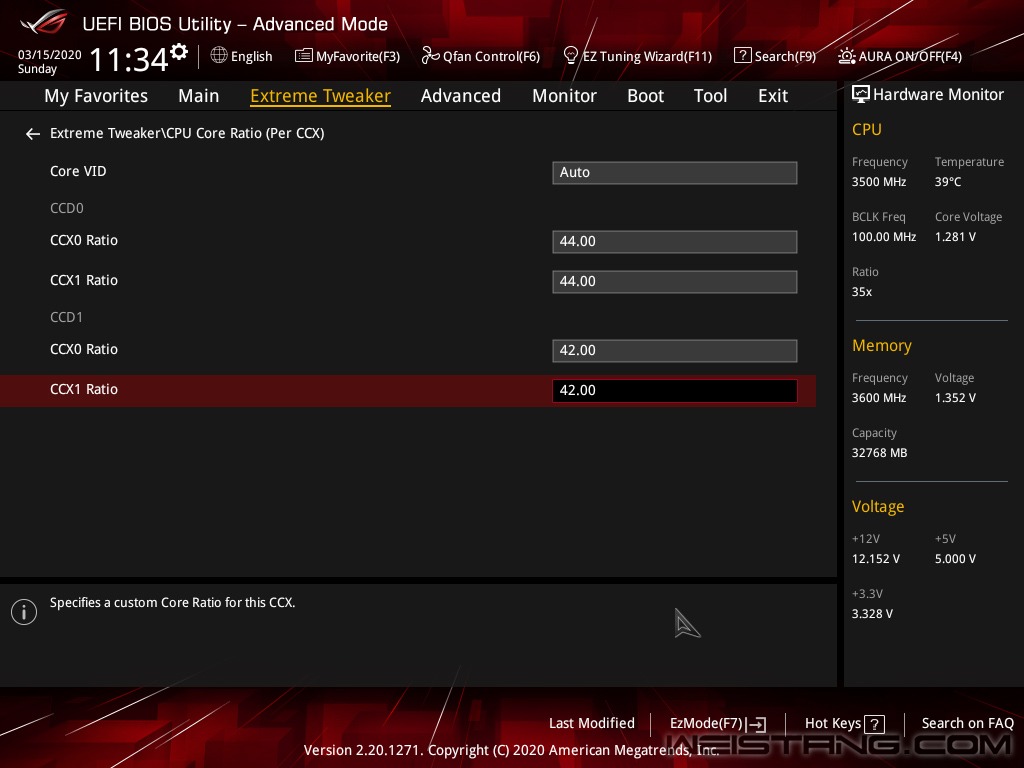Toggle AURA ON/OFF(F4)
1024x768 pixels.
(900, 56)
